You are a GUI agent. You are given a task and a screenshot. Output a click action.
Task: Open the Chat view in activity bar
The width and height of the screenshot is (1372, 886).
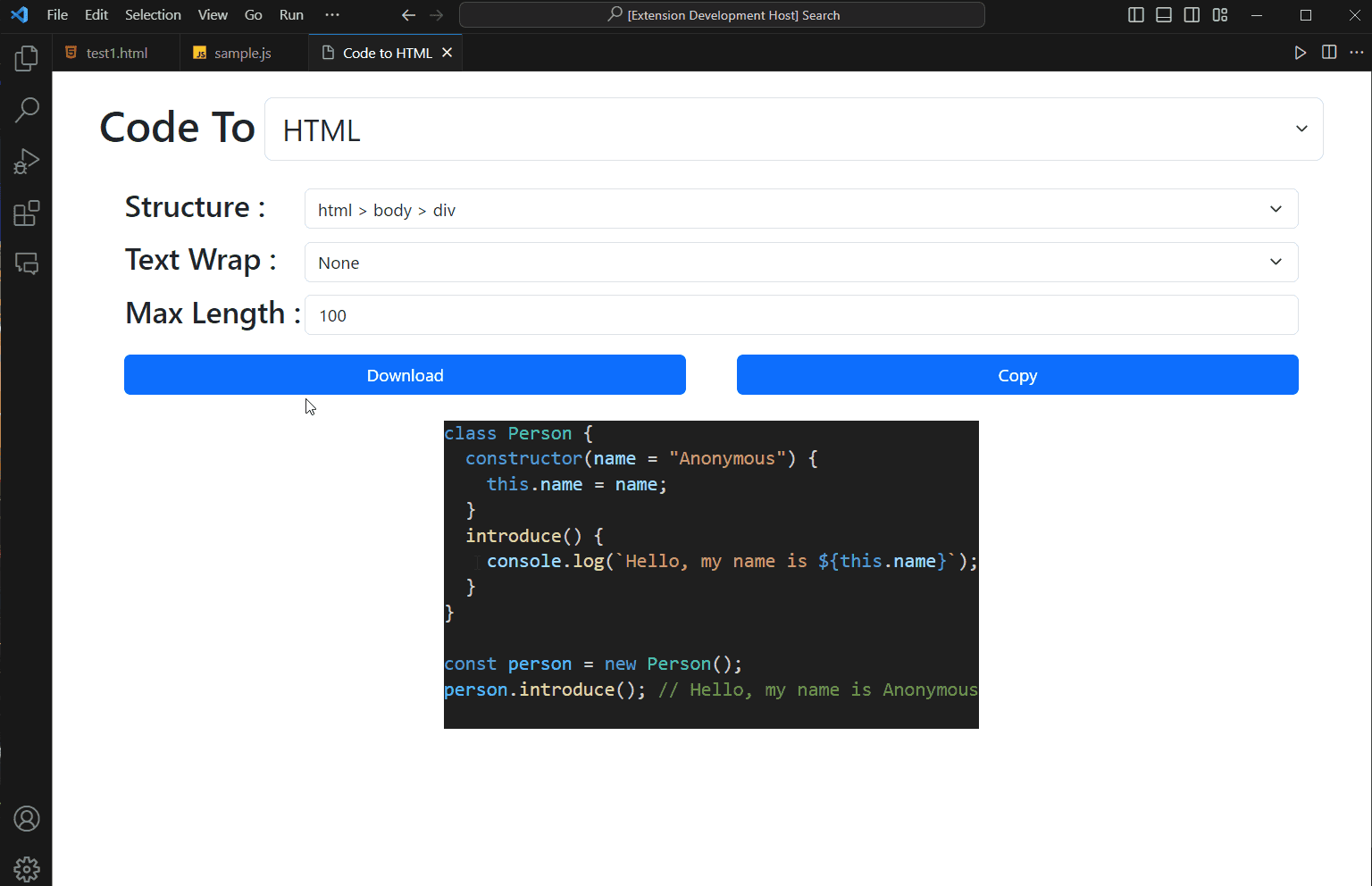point(27,264)
